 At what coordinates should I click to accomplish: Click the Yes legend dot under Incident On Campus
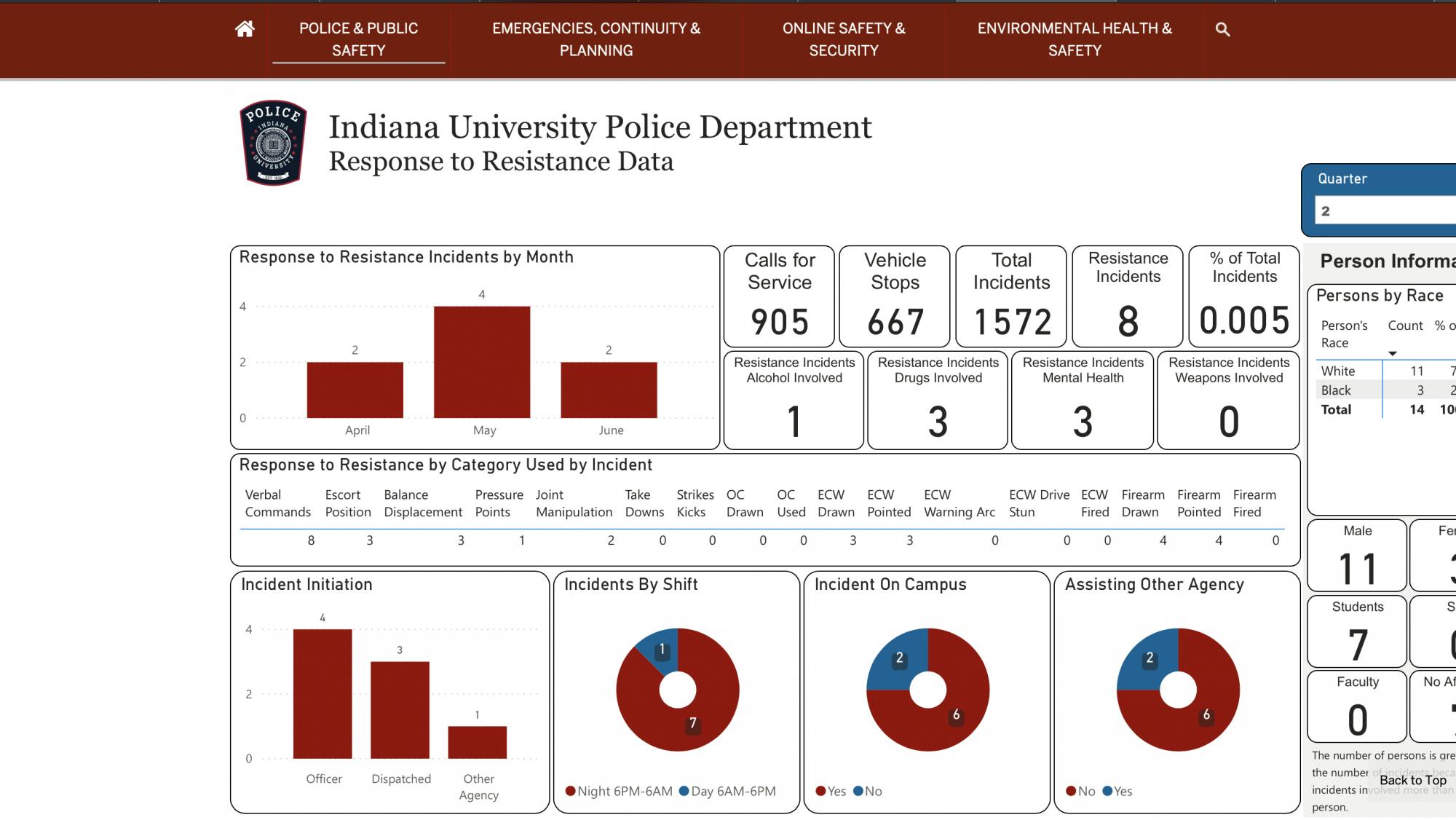coord(821,791)
